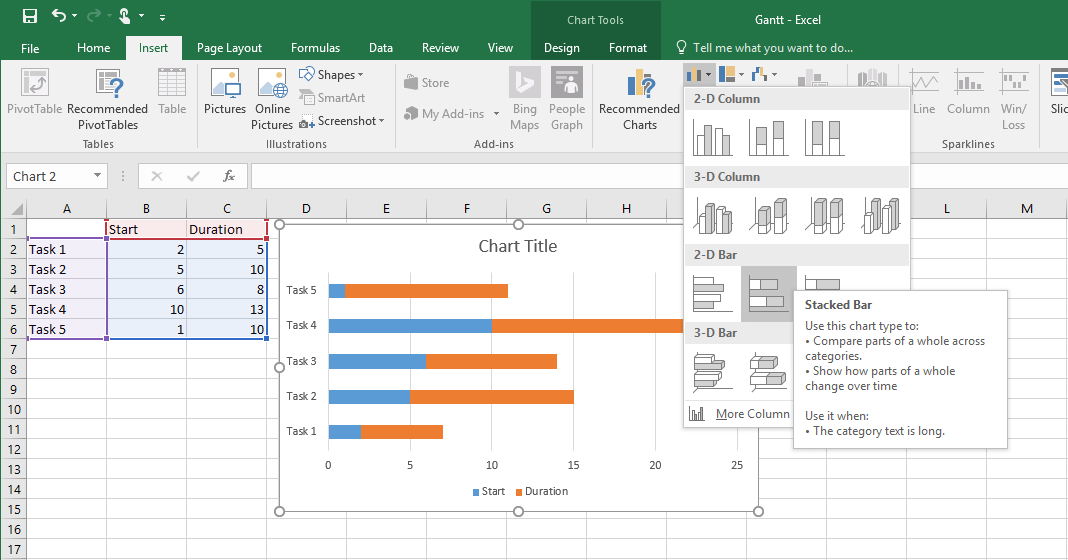Open People Graph add-in
Screen dimensions: 1068x560
click(567, 99)
